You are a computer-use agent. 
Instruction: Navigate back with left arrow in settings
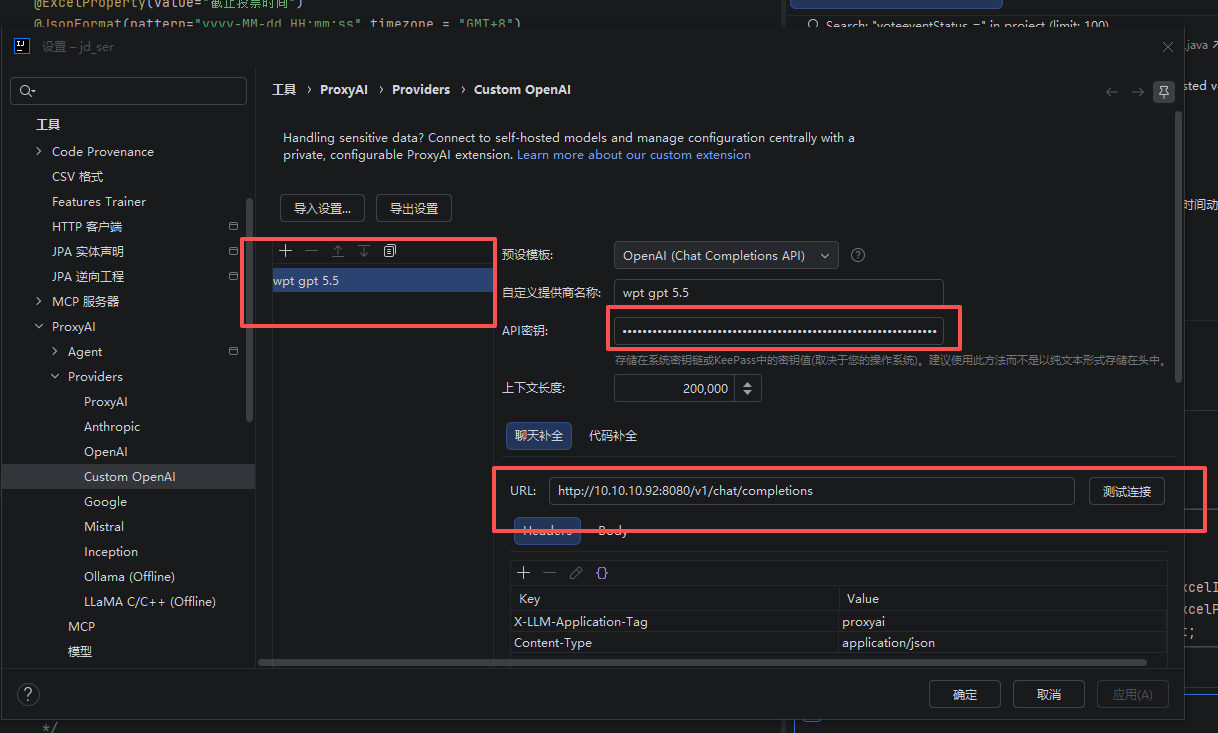1112,91
